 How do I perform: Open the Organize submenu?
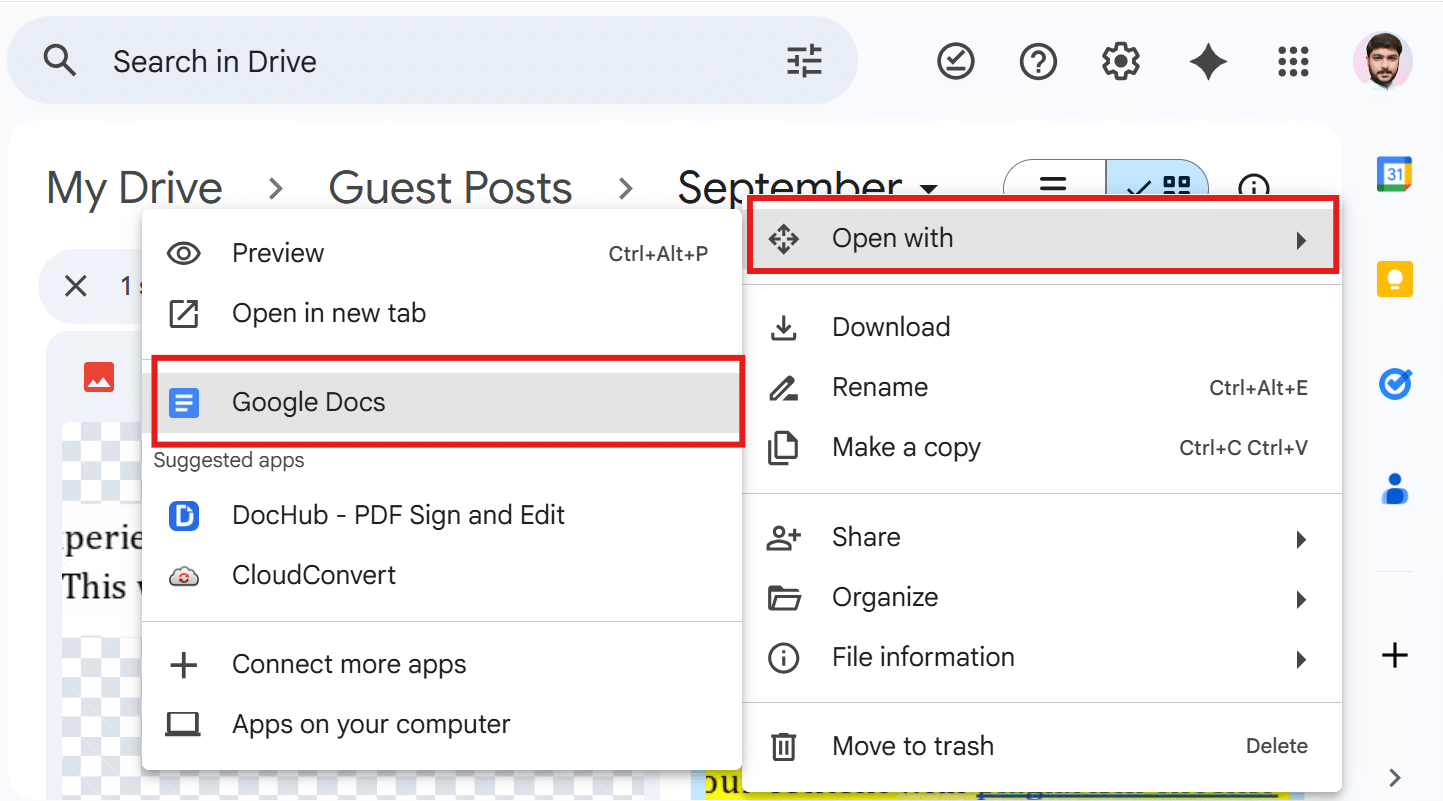1042,597
